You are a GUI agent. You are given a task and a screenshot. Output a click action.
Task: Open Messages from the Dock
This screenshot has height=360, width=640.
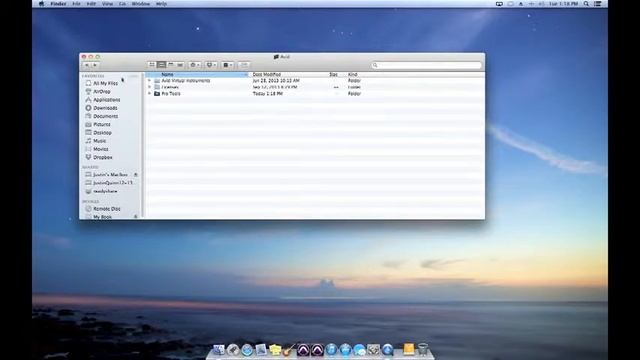point(360,350)
